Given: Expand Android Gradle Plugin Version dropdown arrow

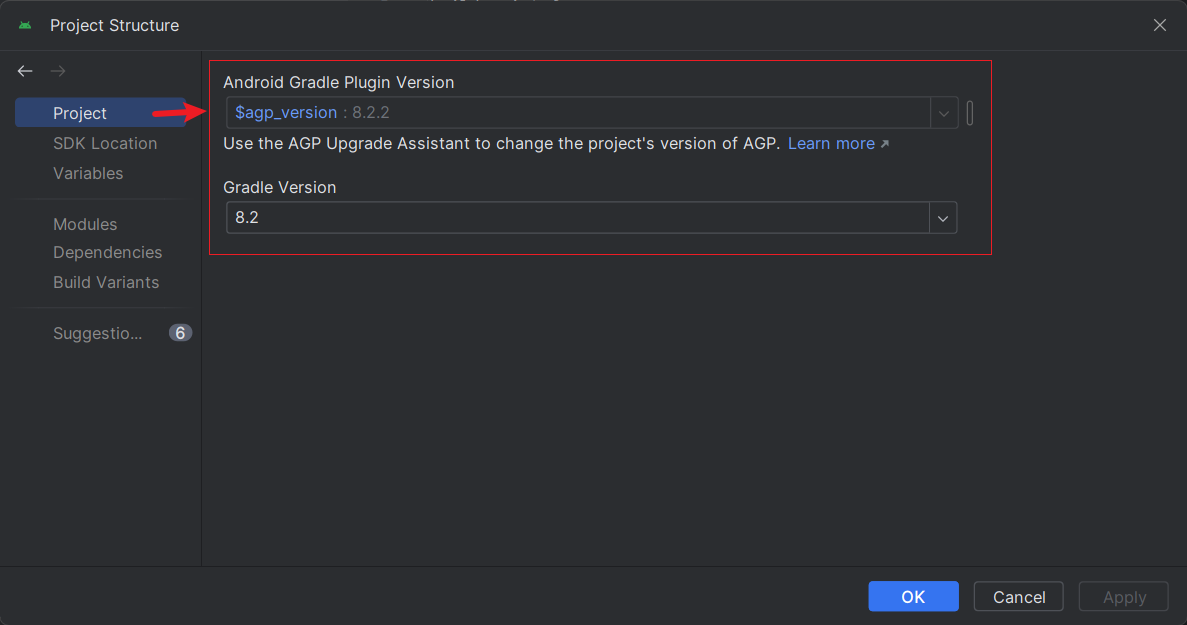Looking at the screenshot, I should point(943,113).
